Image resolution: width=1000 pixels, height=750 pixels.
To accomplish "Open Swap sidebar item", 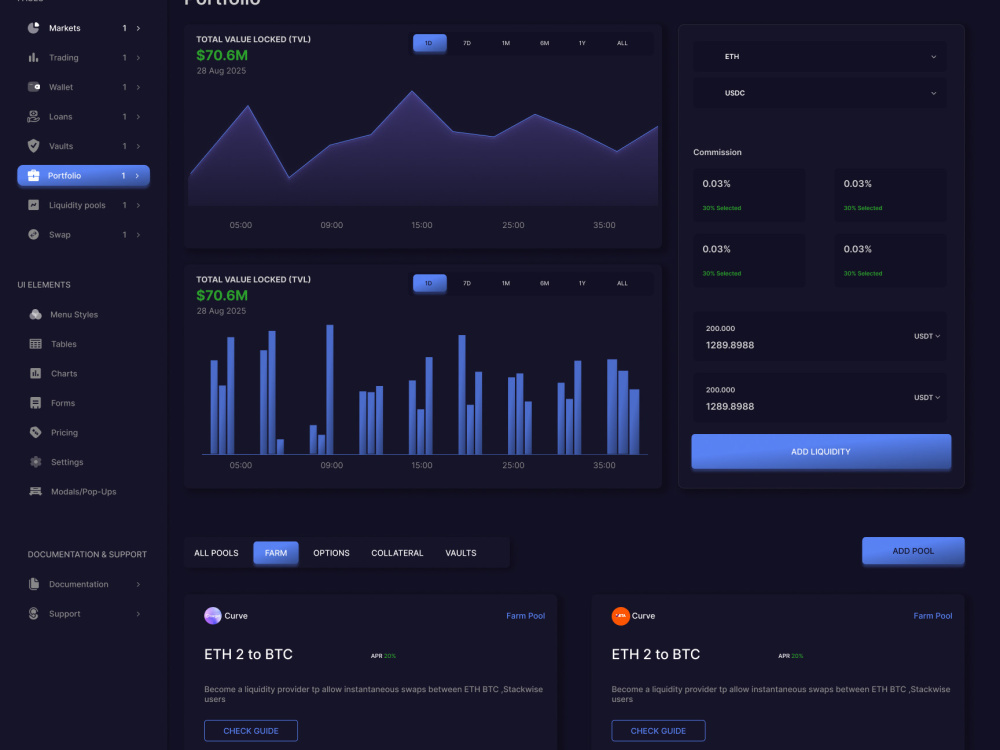I will [x=84, y=235].
